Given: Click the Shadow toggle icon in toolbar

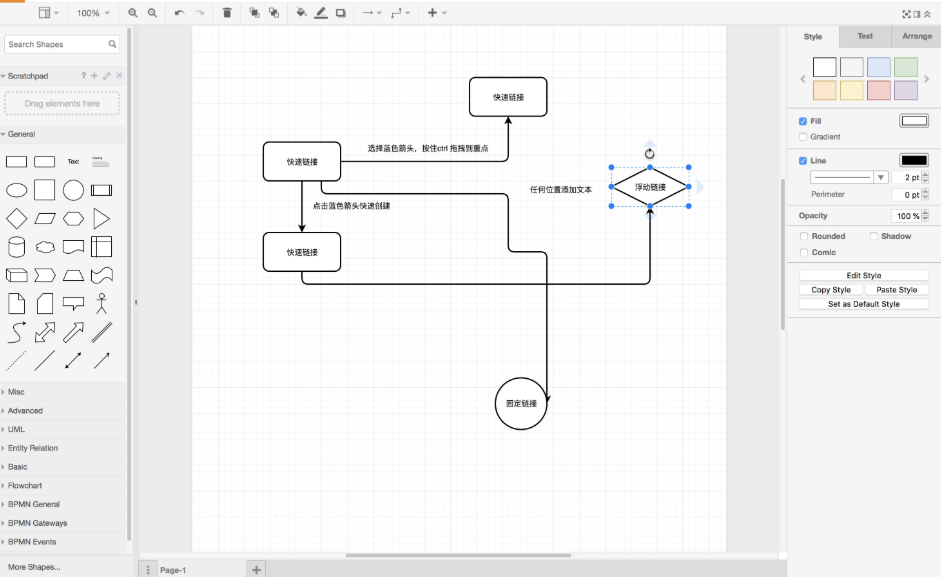Looking at the screenshot, I should [x=340, y=13].
